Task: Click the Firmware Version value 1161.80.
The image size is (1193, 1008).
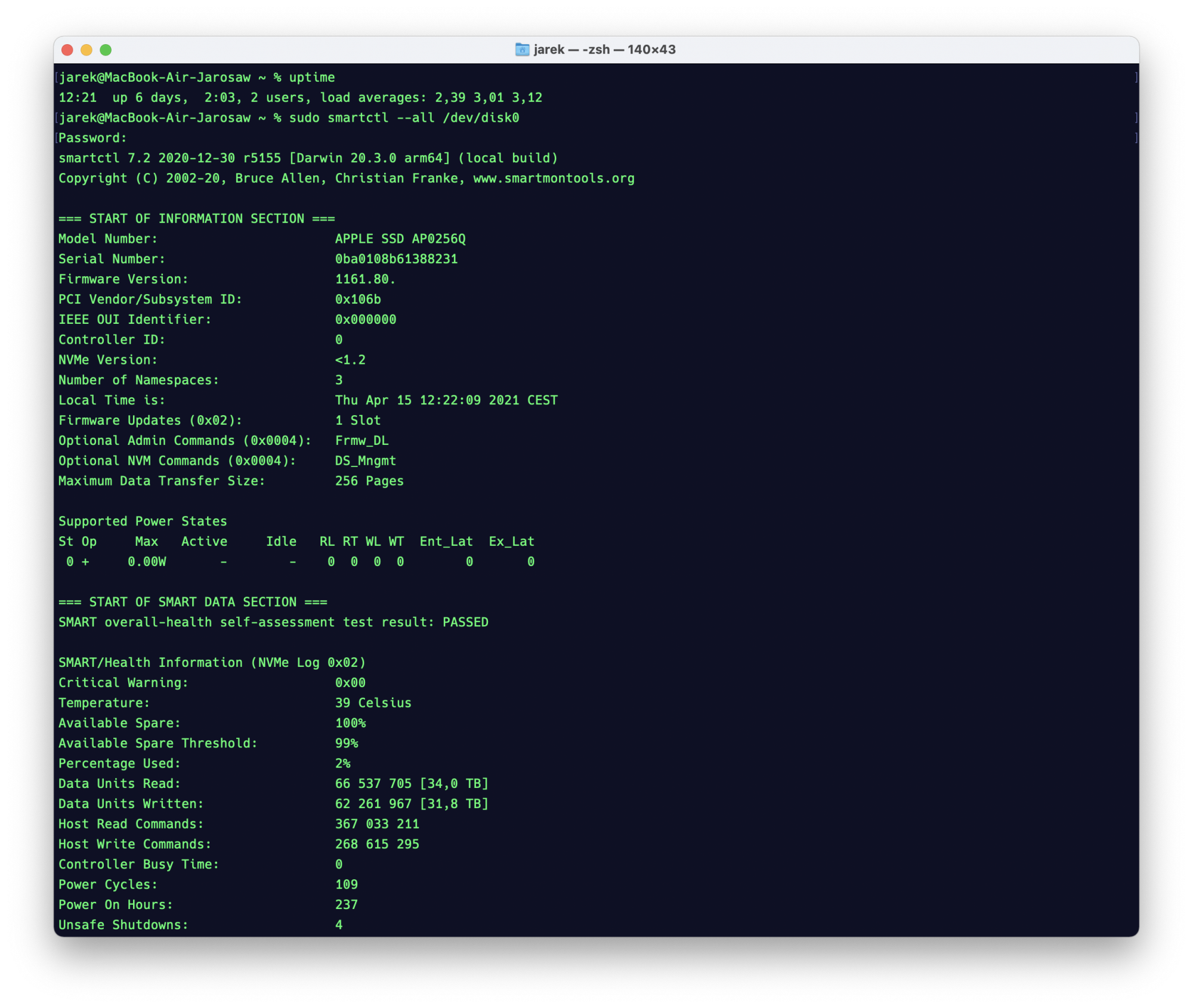Action: [x=365, y=279]
